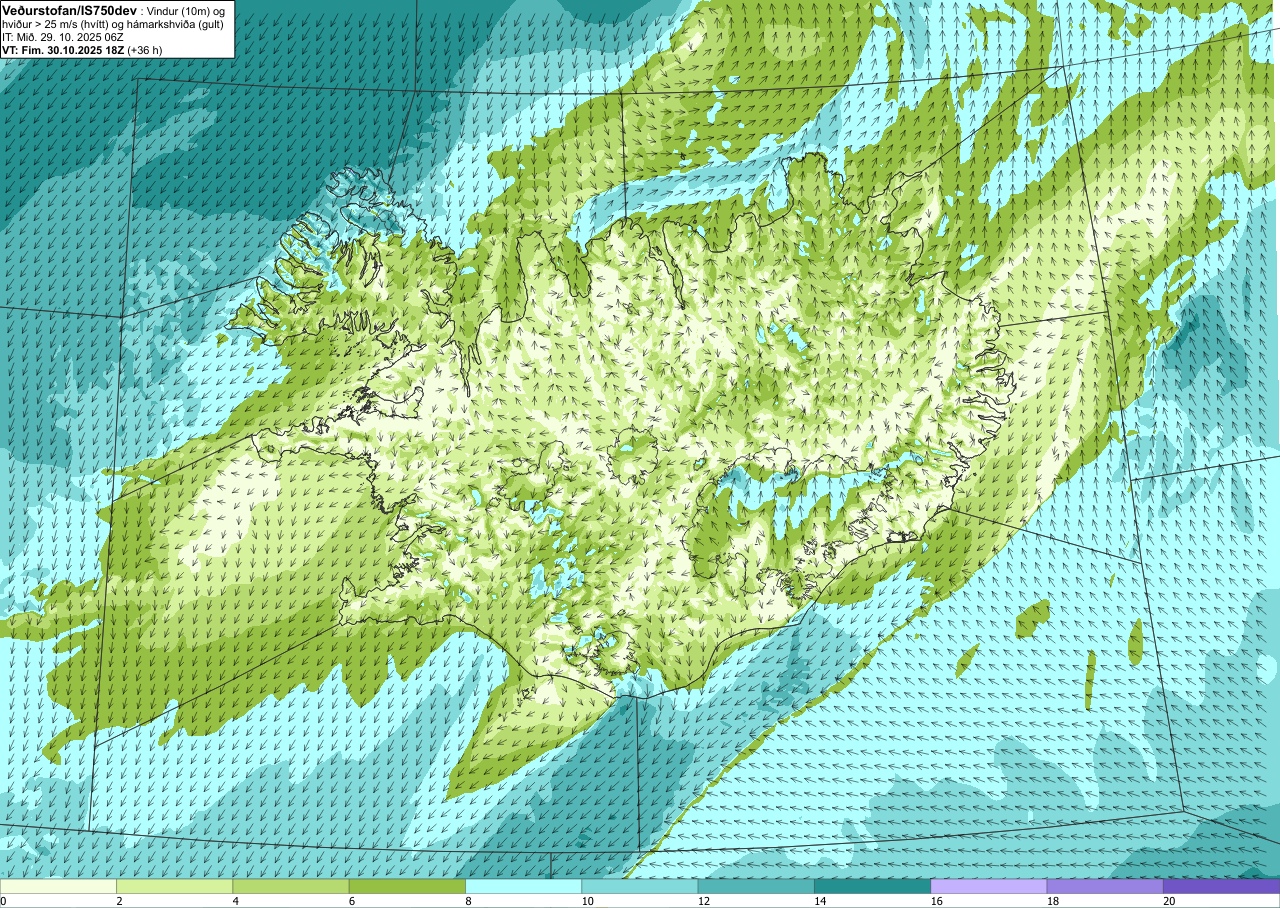Click the 0–2 m/s pale yellow legend swatch
Screen dimensions: 1280x908
coord(58,886)
